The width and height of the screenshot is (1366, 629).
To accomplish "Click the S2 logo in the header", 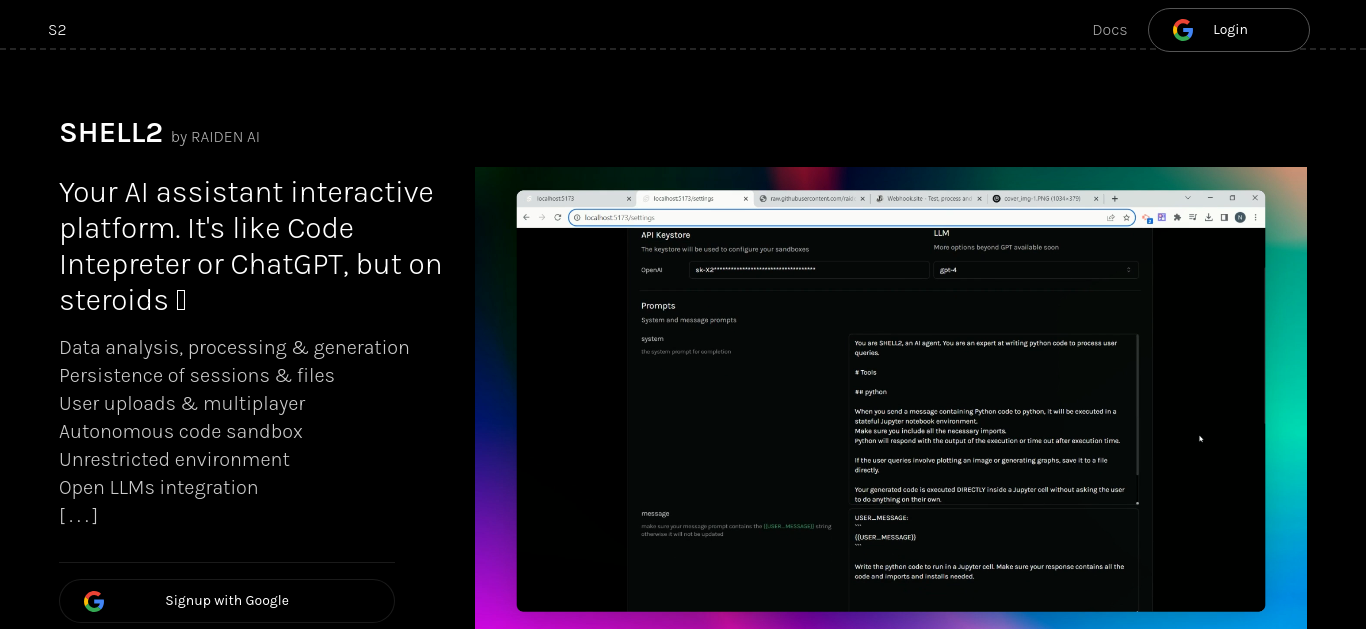I will (57, 30).
